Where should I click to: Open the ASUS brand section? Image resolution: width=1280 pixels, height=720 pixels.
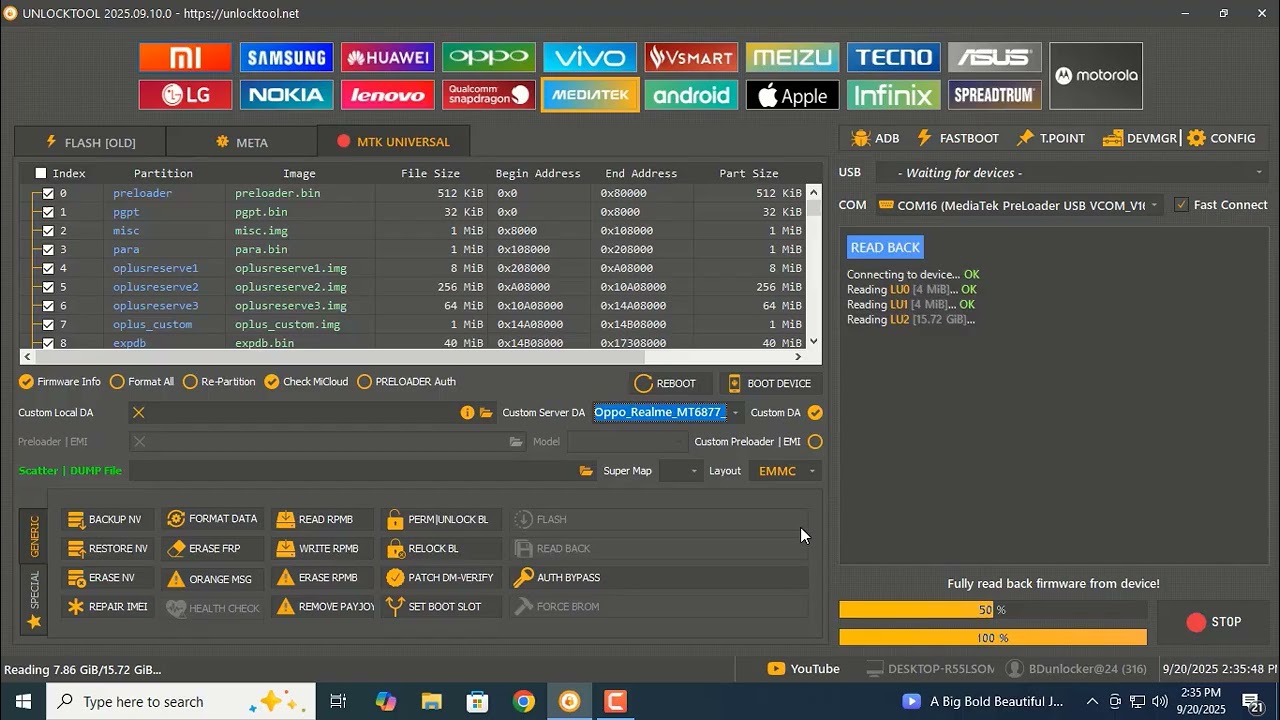click(995, 57)
